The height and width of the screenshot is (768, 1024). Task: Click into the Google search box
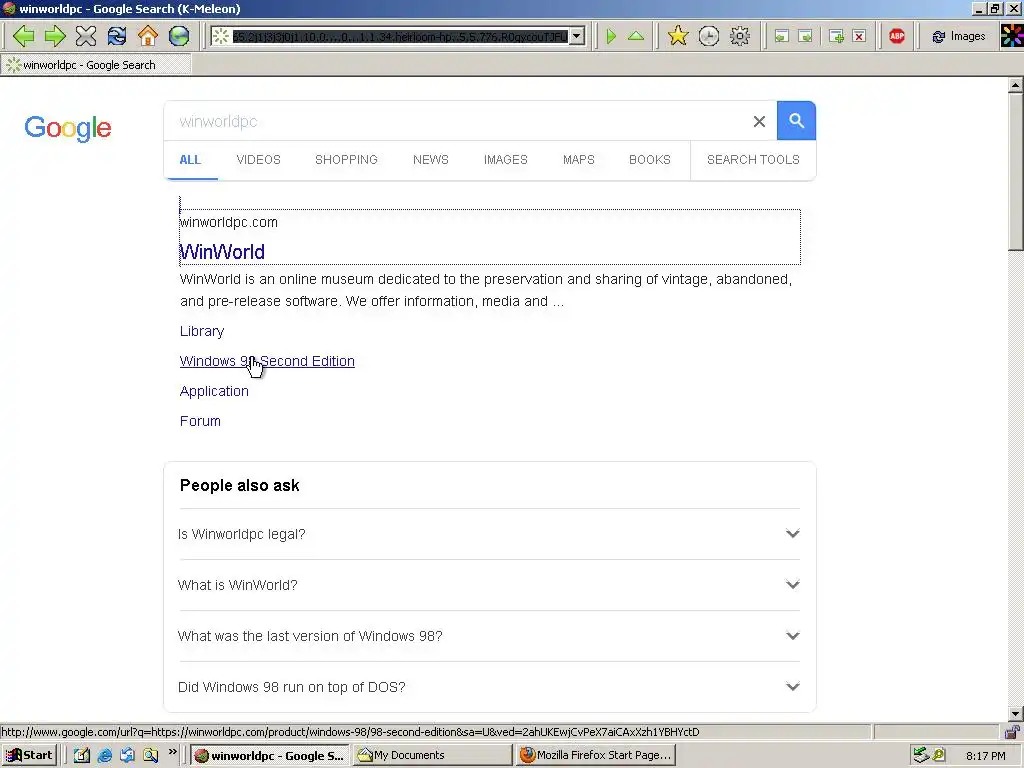[457, 121]
